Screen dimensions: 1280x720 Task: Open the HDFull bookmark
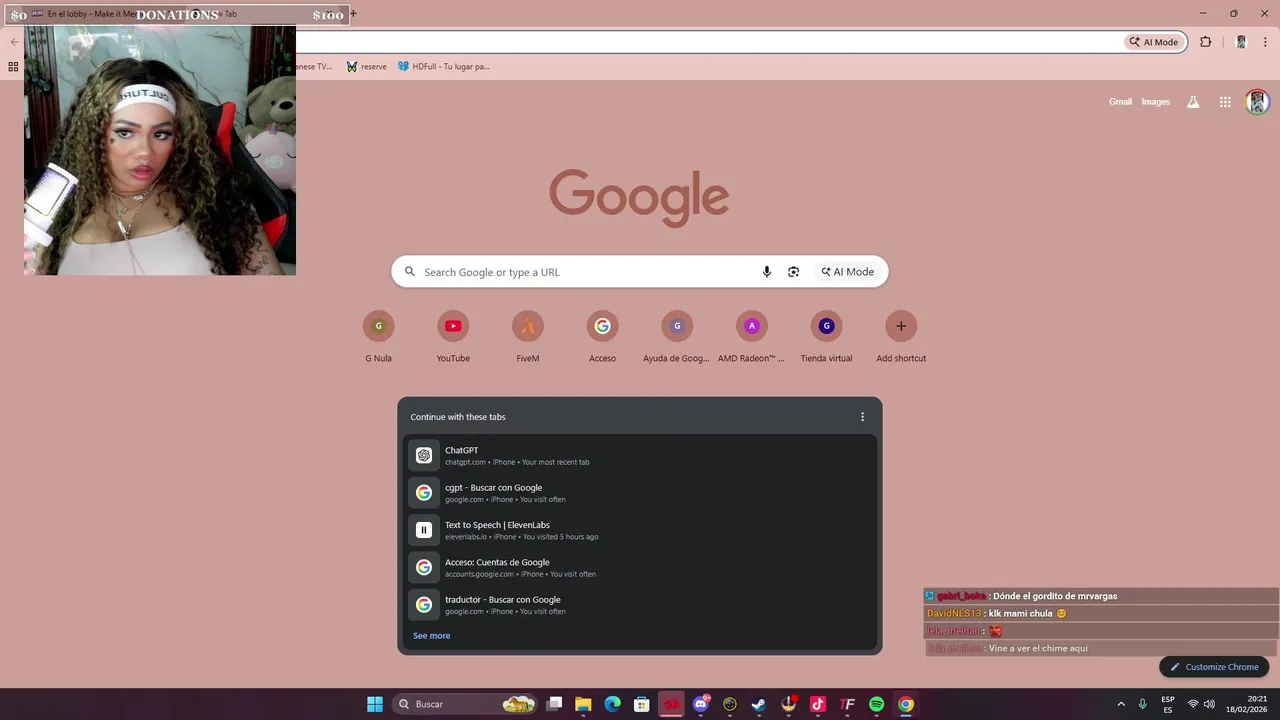[443, 67]
